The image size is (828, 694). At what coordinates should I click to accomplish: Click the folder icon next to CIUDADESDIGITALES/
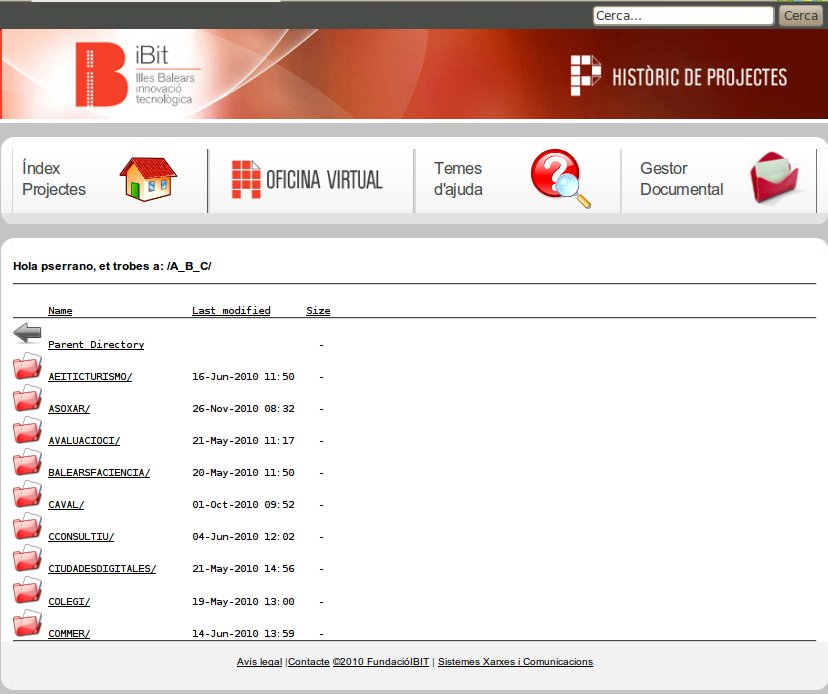27,558
